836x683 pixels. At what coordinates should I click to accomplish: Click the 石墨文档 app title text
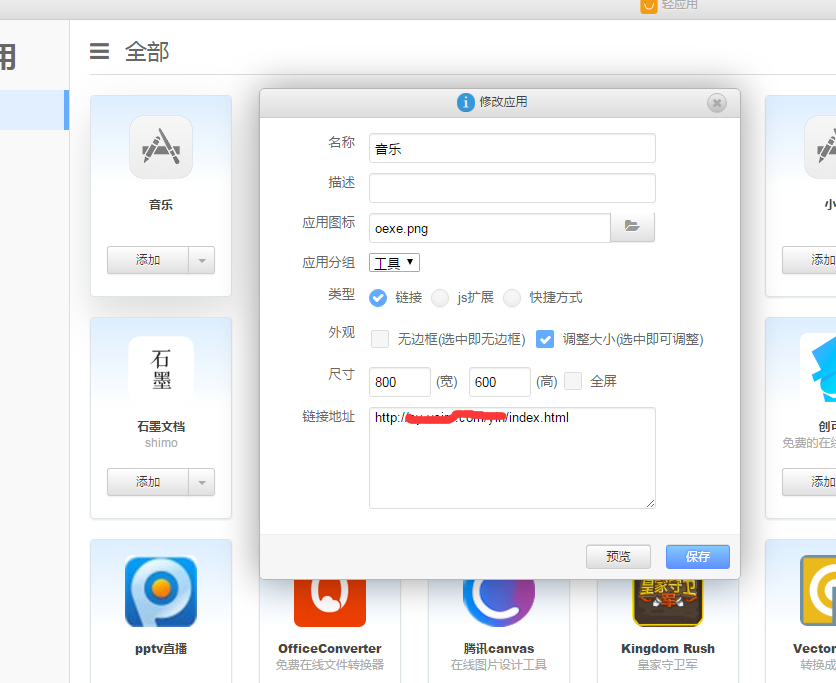(x=161, y=427)
